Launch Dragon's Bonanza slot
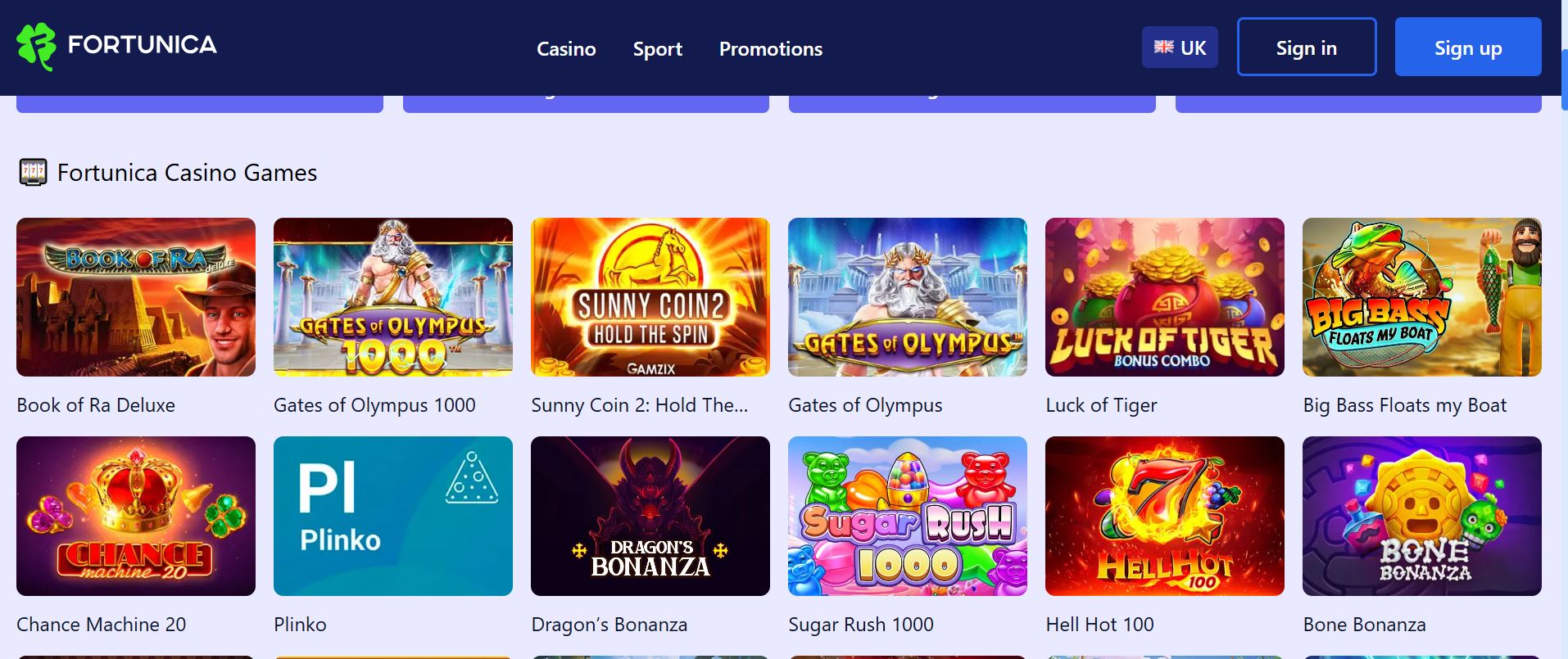 (x=650, y=516)
